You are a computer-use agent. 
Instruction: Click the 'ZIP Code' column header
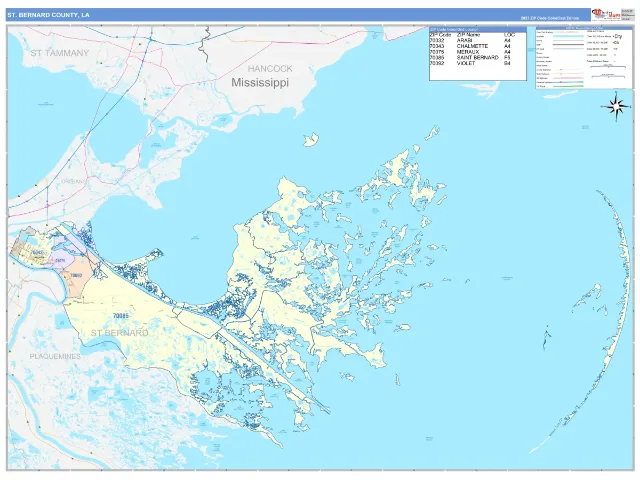(x=440, y=35)
